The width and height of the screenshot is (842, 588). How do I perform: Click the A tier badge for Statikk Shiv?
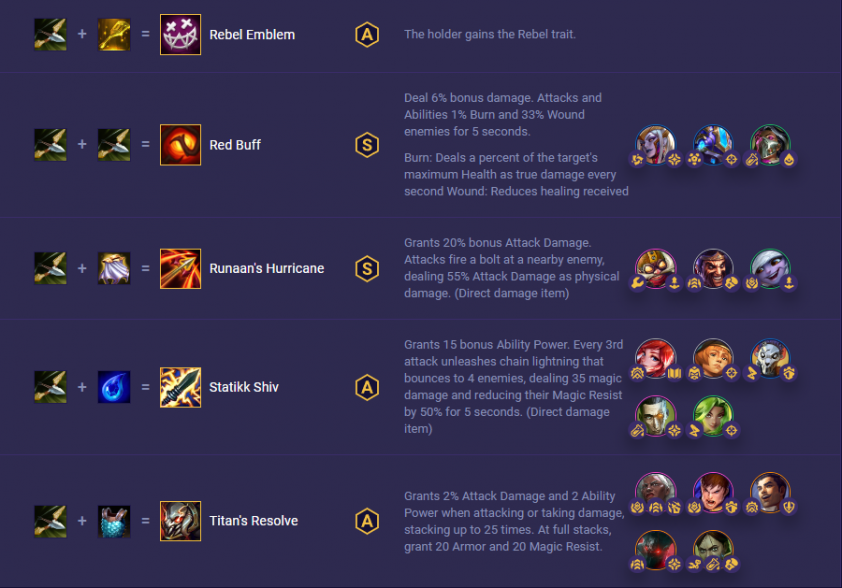pyautogui.click(x=367, y=387)
